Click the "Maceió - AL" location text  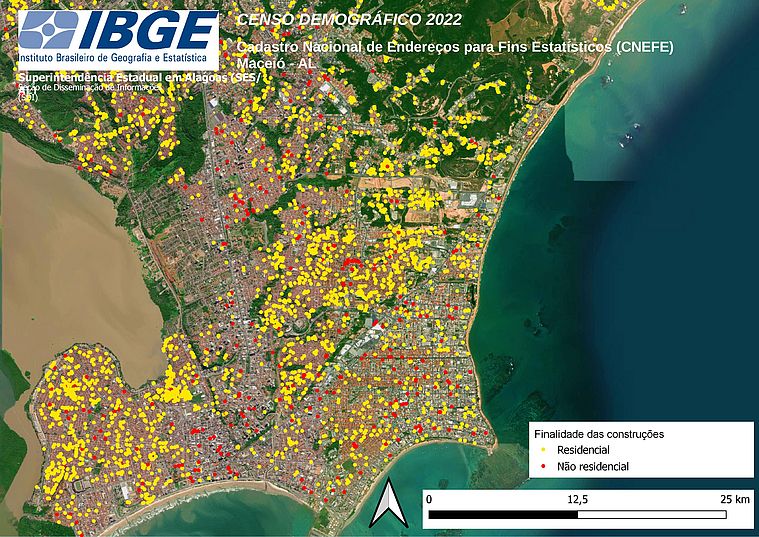[275, 63]
